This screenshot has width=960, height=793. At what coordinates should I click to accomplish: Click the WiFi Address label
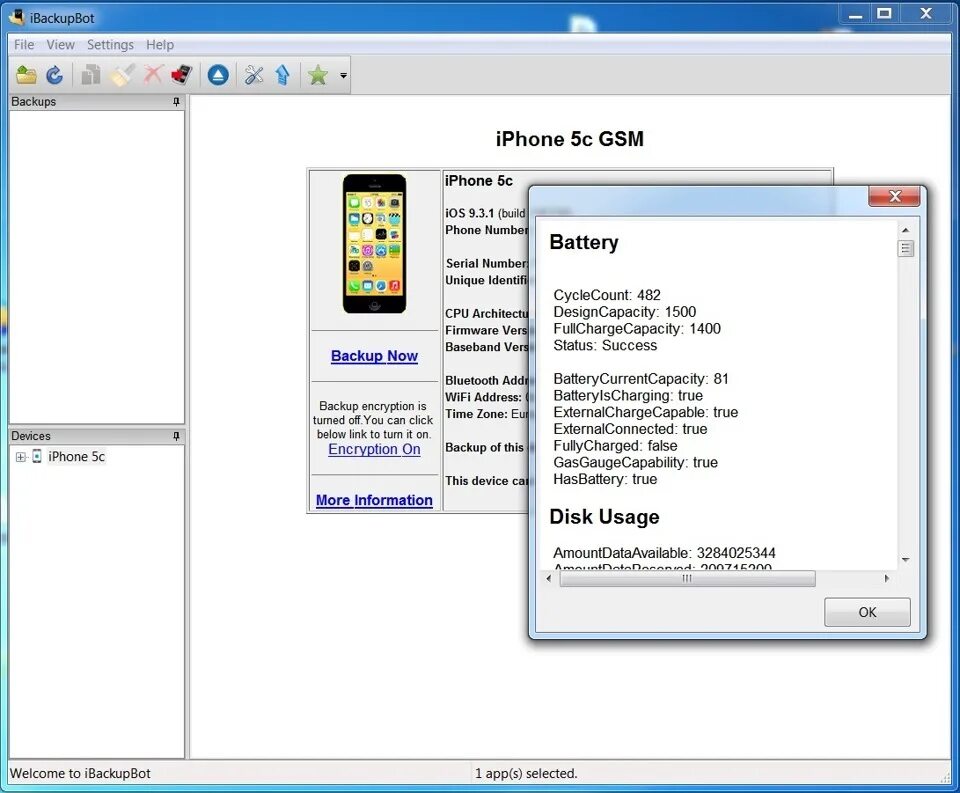483,397
